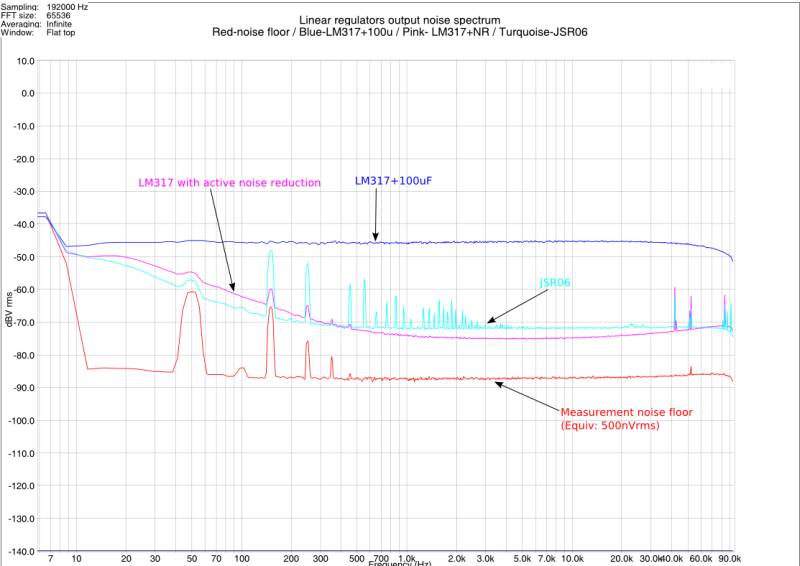The width and height of the screenshot is (800, 566).
Task: Click the "-50.0" y-axis tick label
Action: [24, 257]
